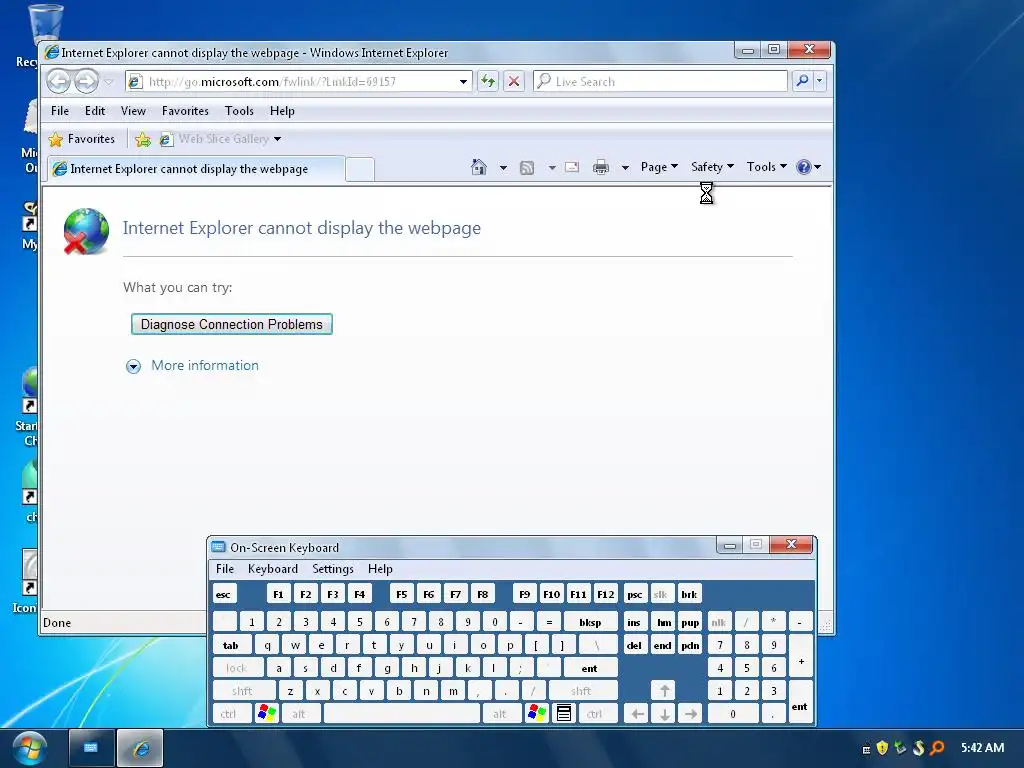The image size is (1024, 768).
Task: Open a new blank tab
Action: point(360,169)
